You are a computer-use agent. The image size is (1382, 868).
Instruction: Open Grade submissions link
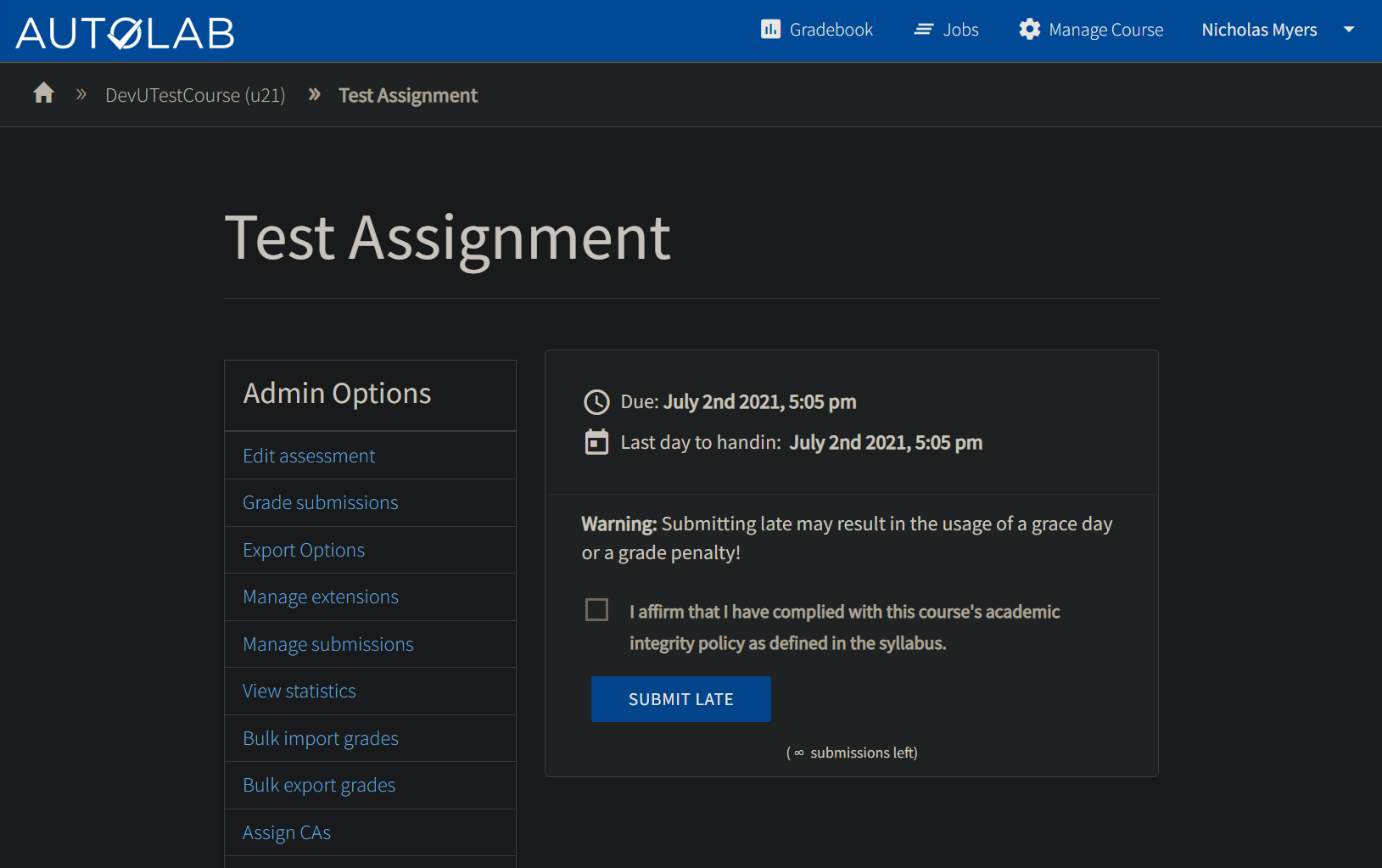(x=320, y=502)
